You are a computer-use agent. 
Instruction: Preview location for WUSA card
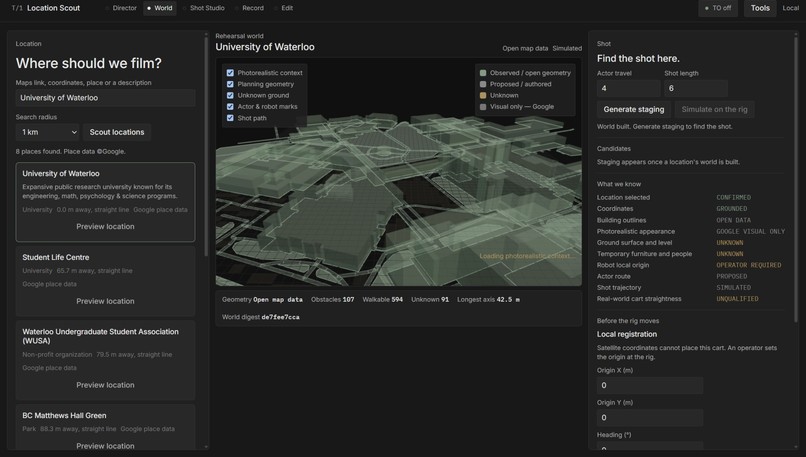(x=105, y=385)
